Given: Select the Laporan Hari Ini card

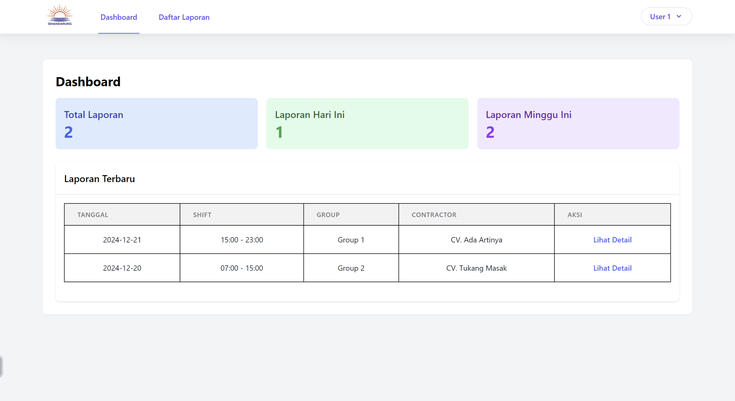Looking at the screenshot, I should pyautogui.click(x=367, y=124).
